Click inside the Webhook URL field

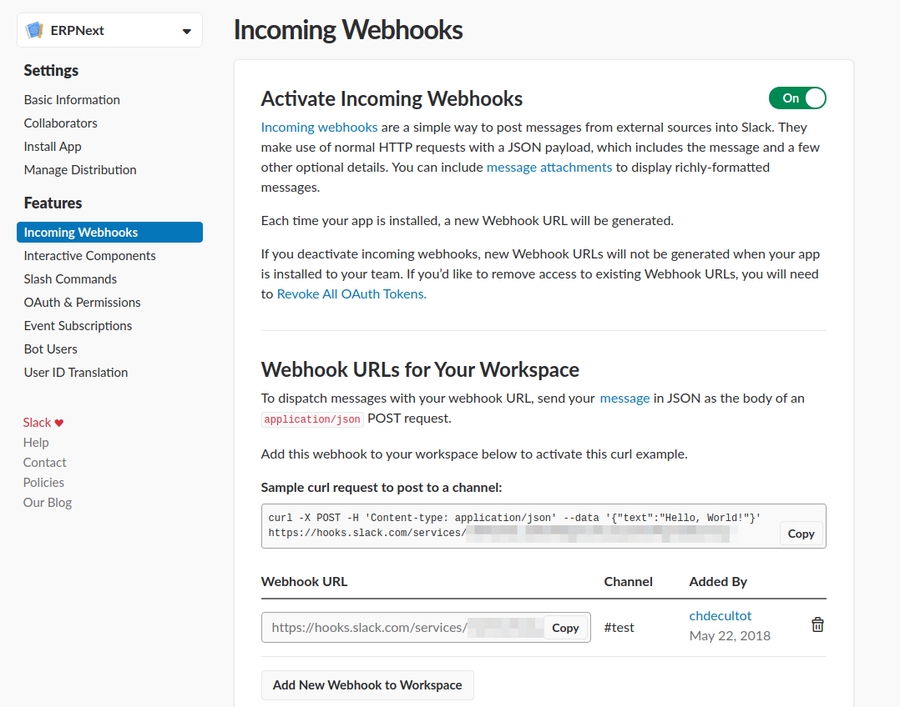(400, 628)
